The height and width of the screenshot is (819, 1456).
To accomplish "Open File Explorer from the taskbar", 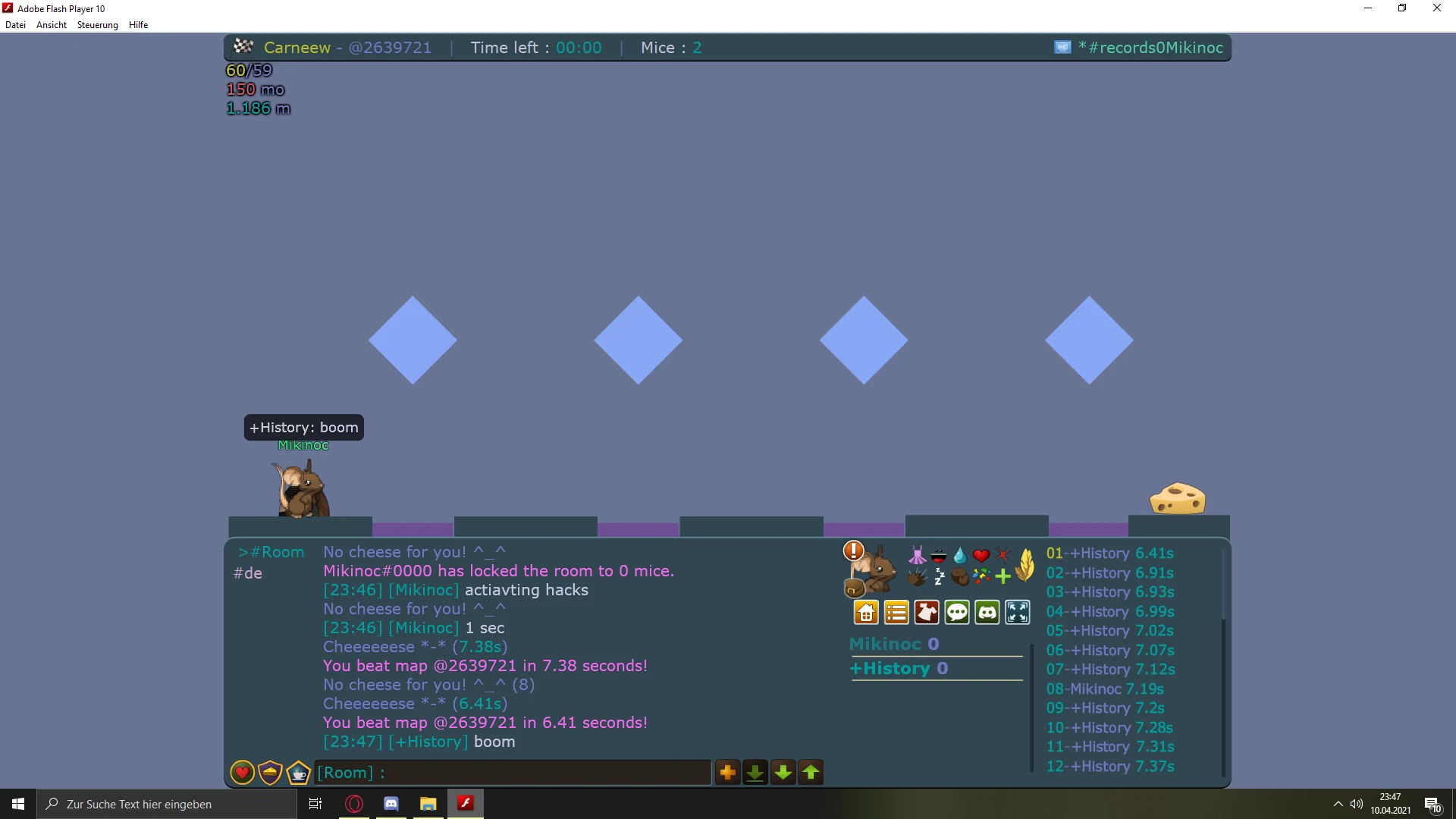I will [x=428, y=804].
